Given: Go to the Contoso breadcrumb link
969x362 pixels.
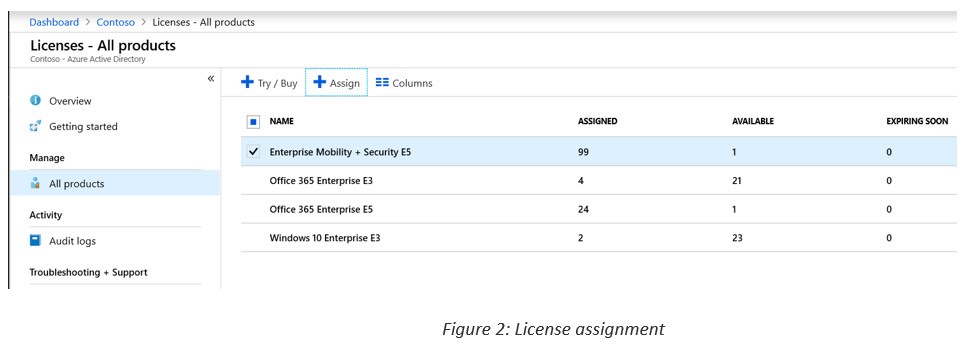Looking at the screenshot, I should [116, 22].
